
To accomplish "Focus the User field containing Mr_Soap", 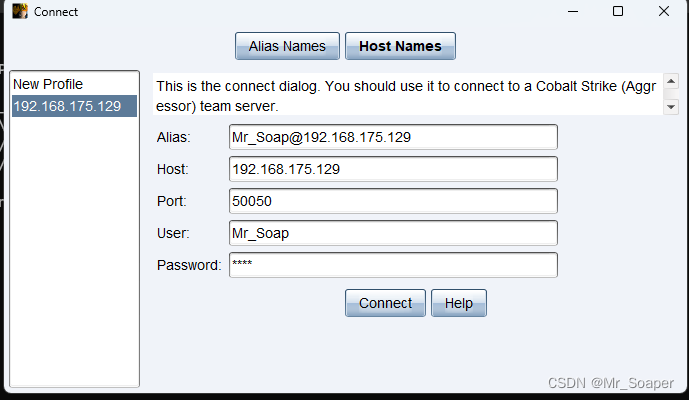I will (x=392, y=233).
